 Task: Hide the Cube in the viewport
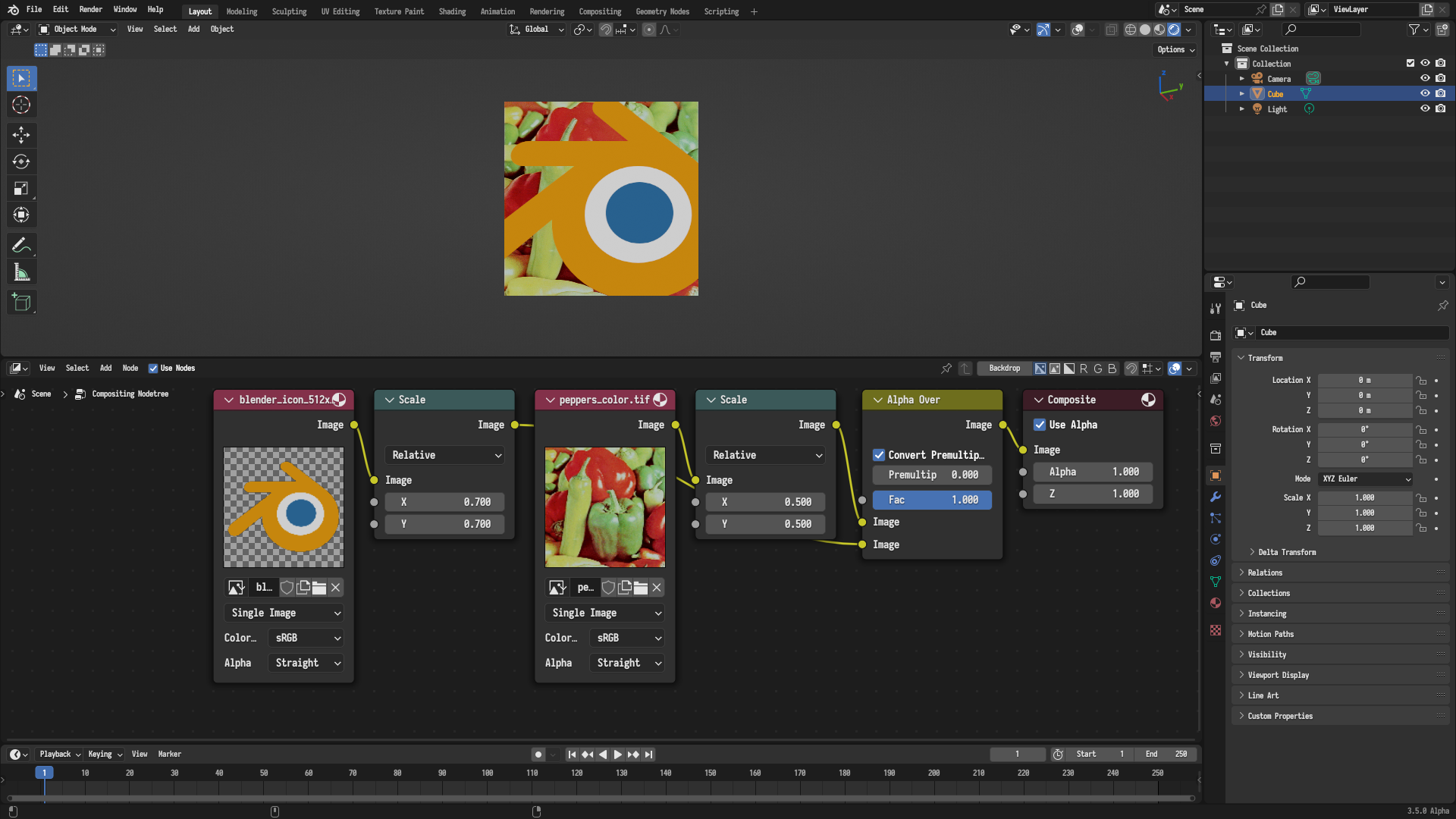point(1425,93)
